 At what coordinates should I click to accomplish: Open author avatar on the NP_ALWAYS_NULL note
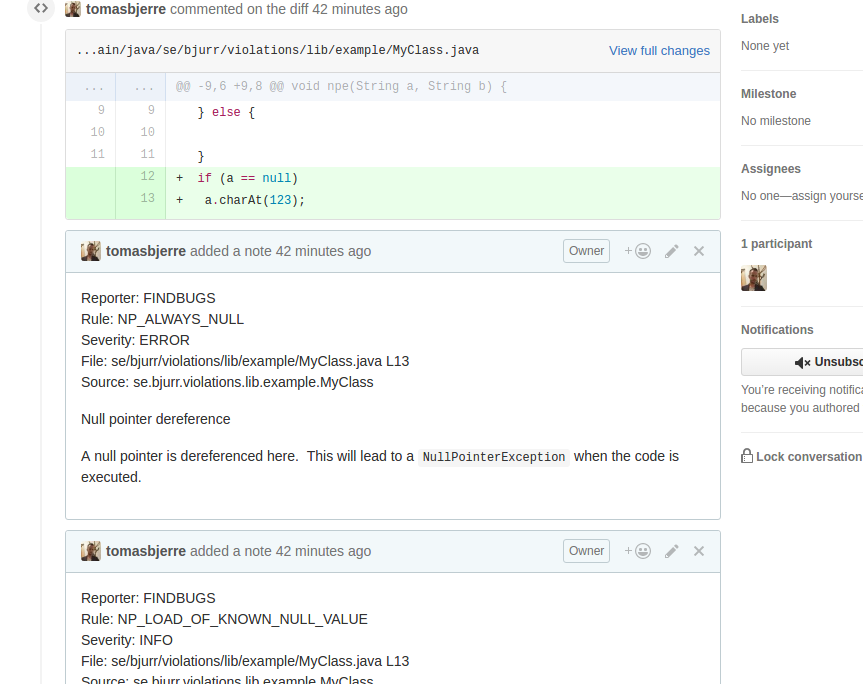pos(91,251)
